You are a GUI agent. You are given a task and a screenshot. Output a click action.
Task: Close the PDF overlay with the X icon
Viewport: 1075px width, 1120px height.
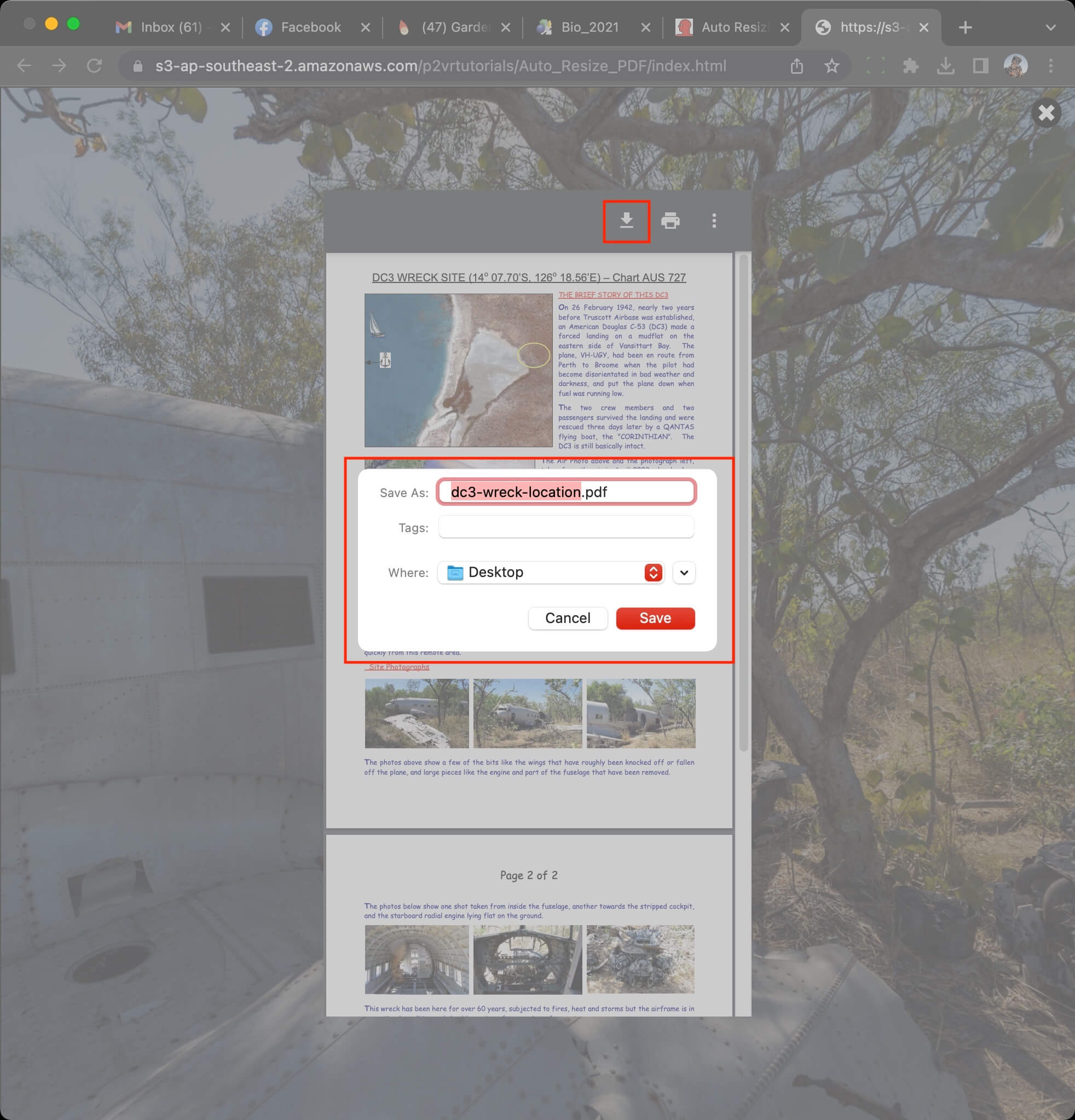click(x=1046, y=113)
